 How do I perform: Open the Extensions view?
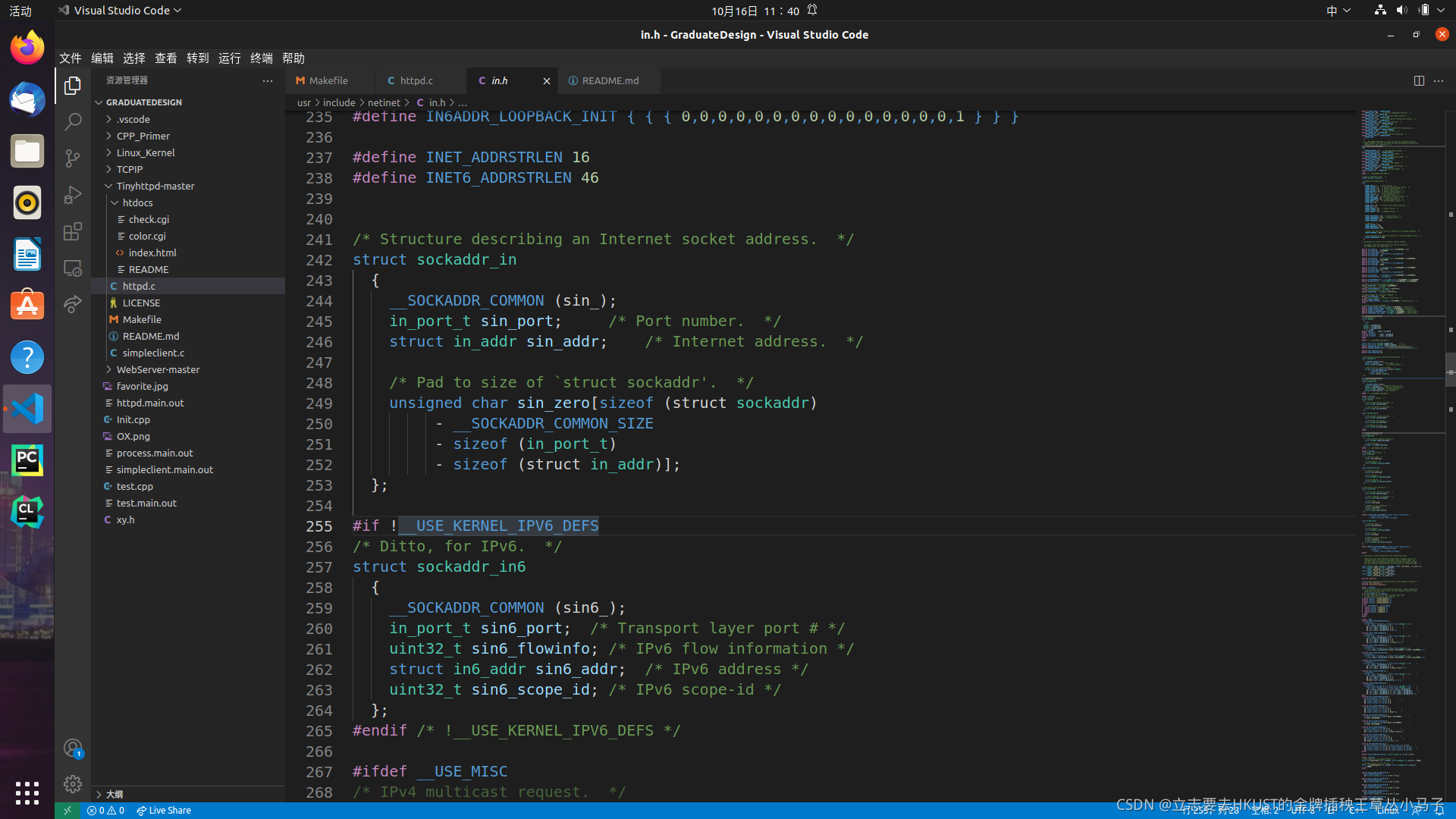[x=73, y=231]
